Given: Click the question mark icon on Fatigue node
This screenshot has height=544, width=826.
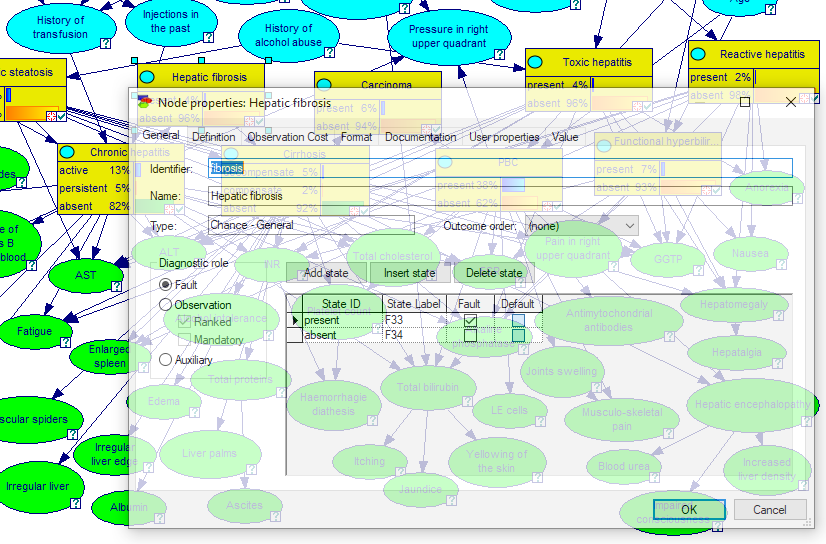Looking at the screenshot, I should click(65, 342).
